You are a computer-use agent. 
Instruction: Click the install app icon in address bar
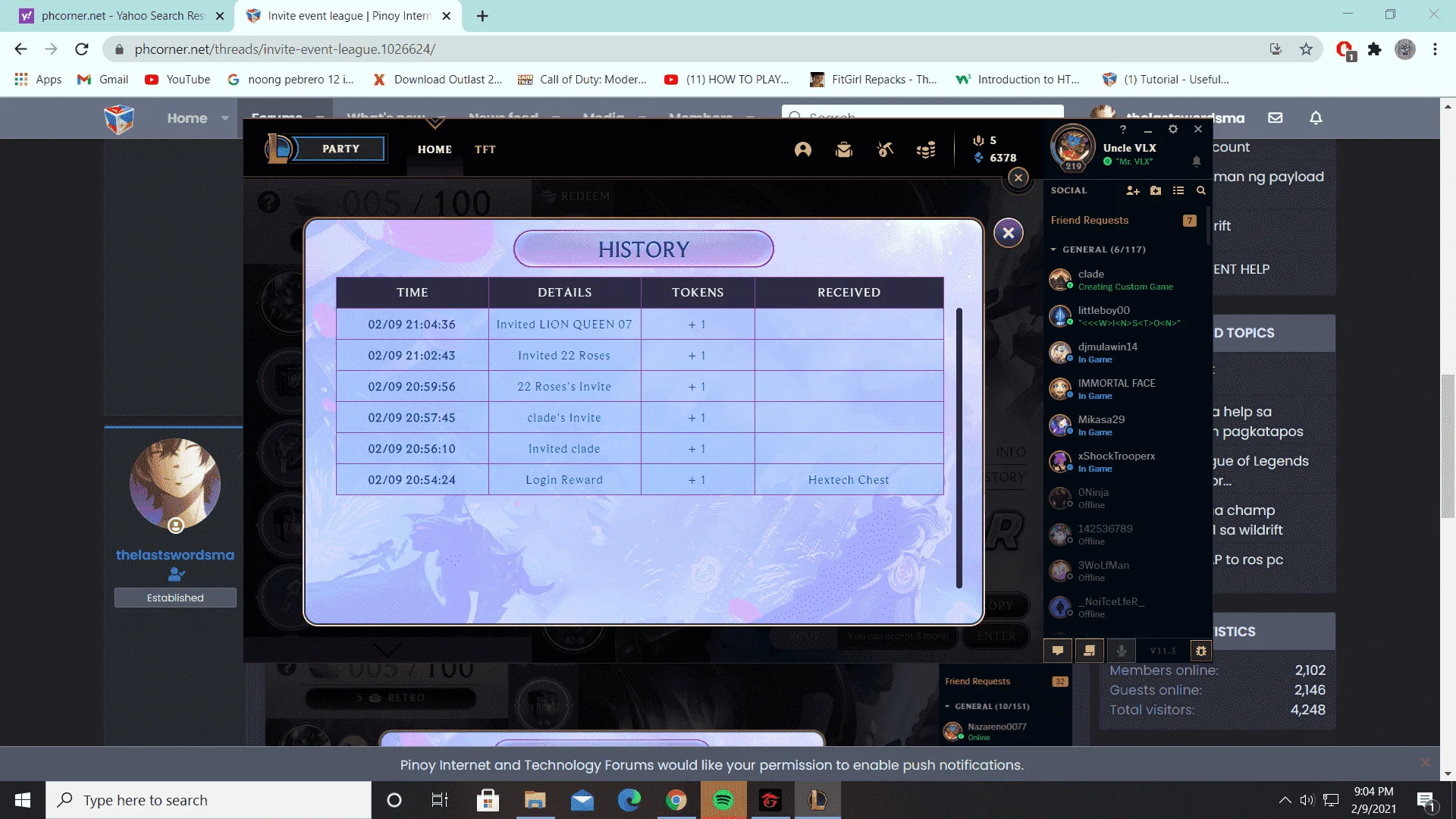click(x=1276, y=49)
